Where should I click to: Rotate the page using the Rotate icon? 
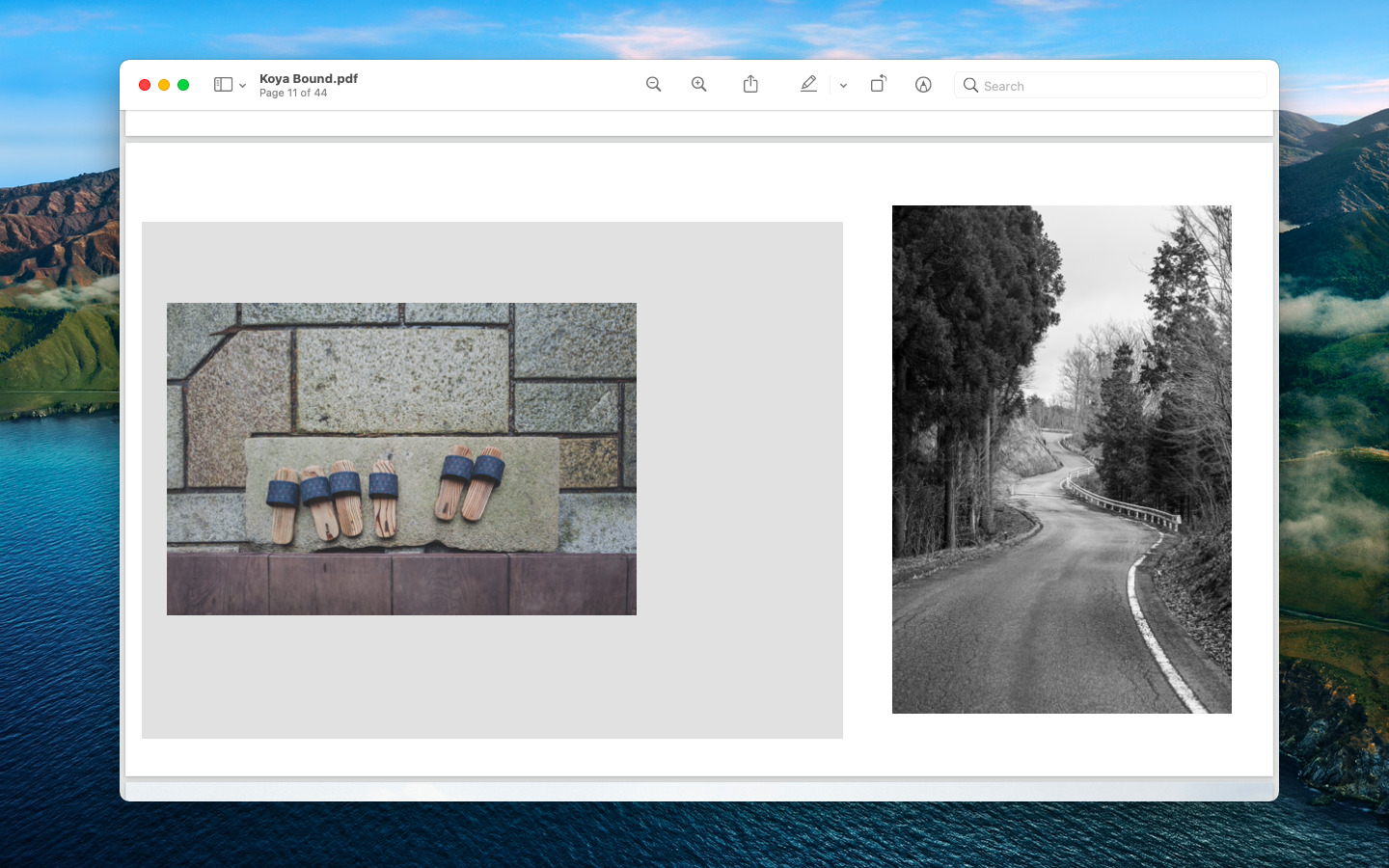pos(878,84)
